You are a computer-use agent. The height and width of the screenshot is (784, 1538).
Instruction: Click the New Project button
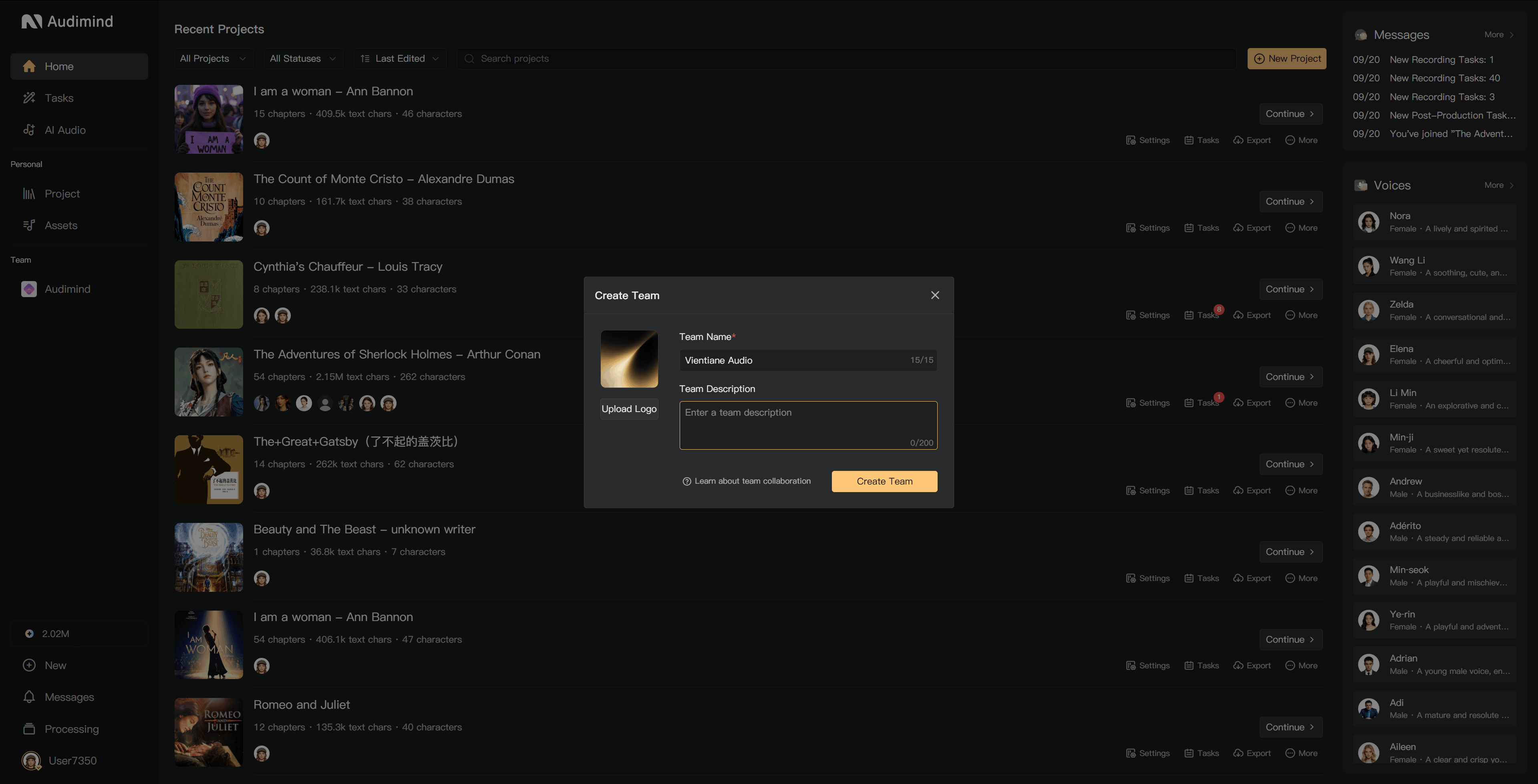[x=1286, y=58]
